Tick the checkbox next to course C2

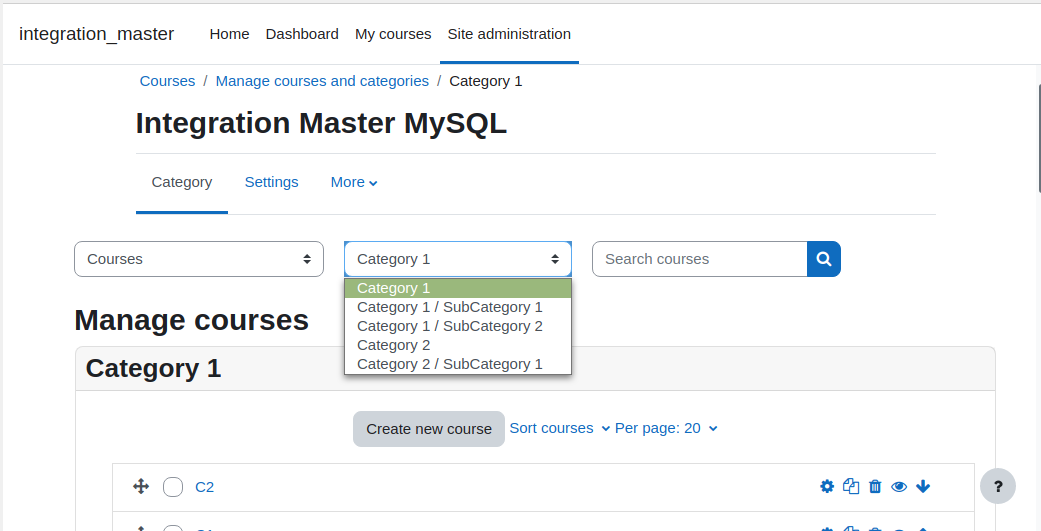173,487
